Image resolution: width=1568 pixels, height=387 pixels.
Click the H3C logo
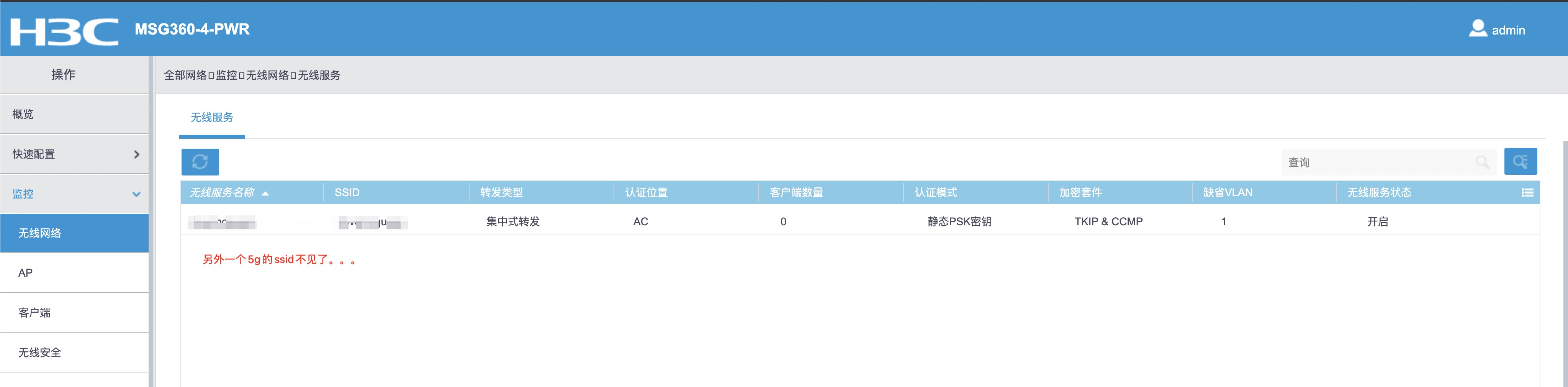[64, 32]
